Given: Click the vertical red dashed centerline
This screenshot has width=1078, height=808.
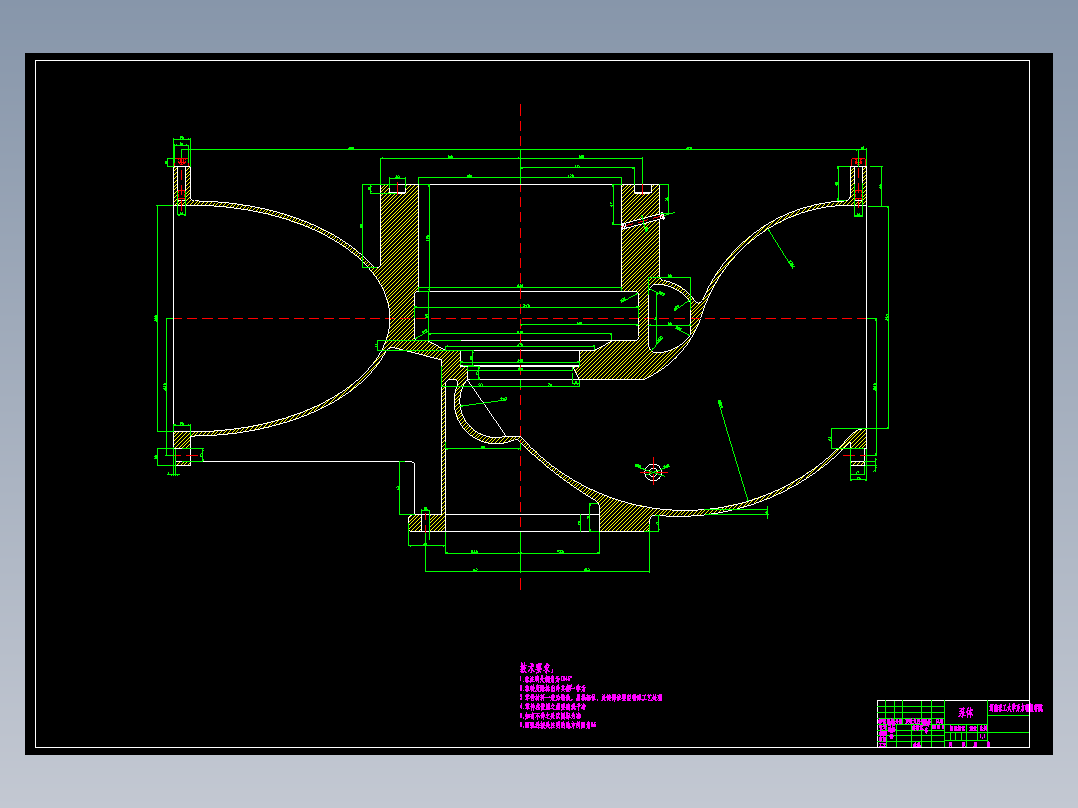Looking at the screenshot, I should (520, 347).
